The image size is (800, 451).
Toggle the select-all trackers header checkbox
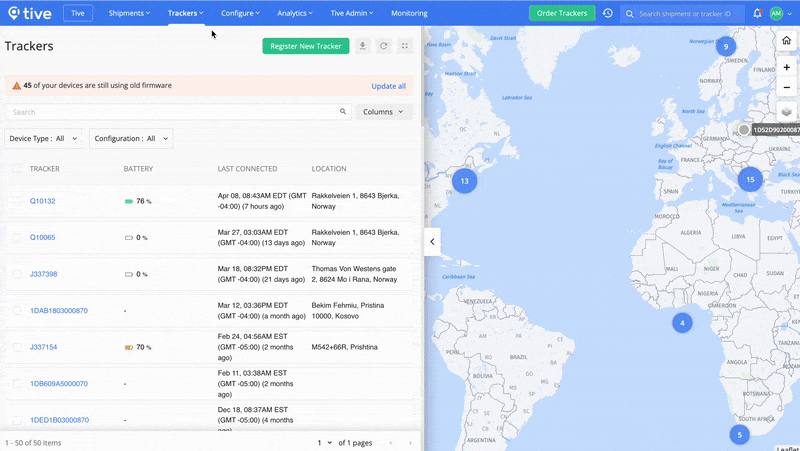tap(17, 169)
